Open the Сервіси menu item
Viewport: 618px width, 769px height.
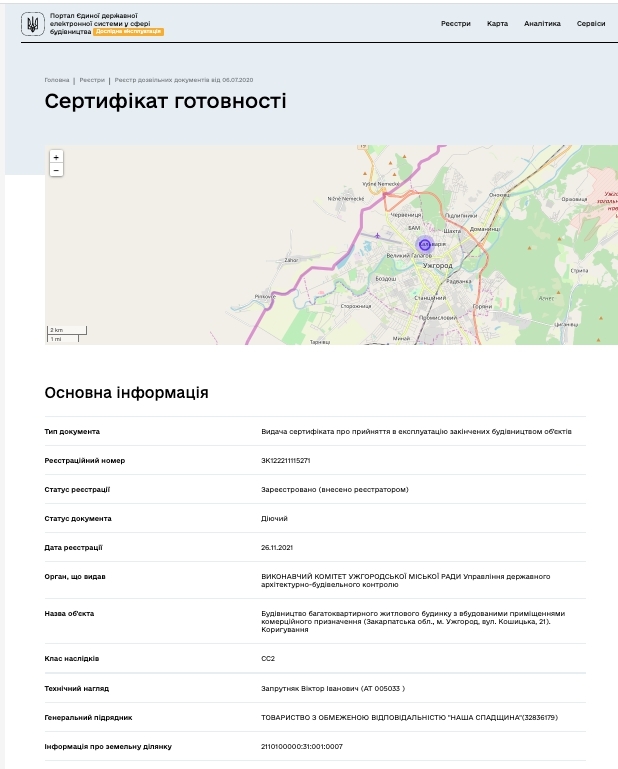pyautogui.click(x=591, y=24)
